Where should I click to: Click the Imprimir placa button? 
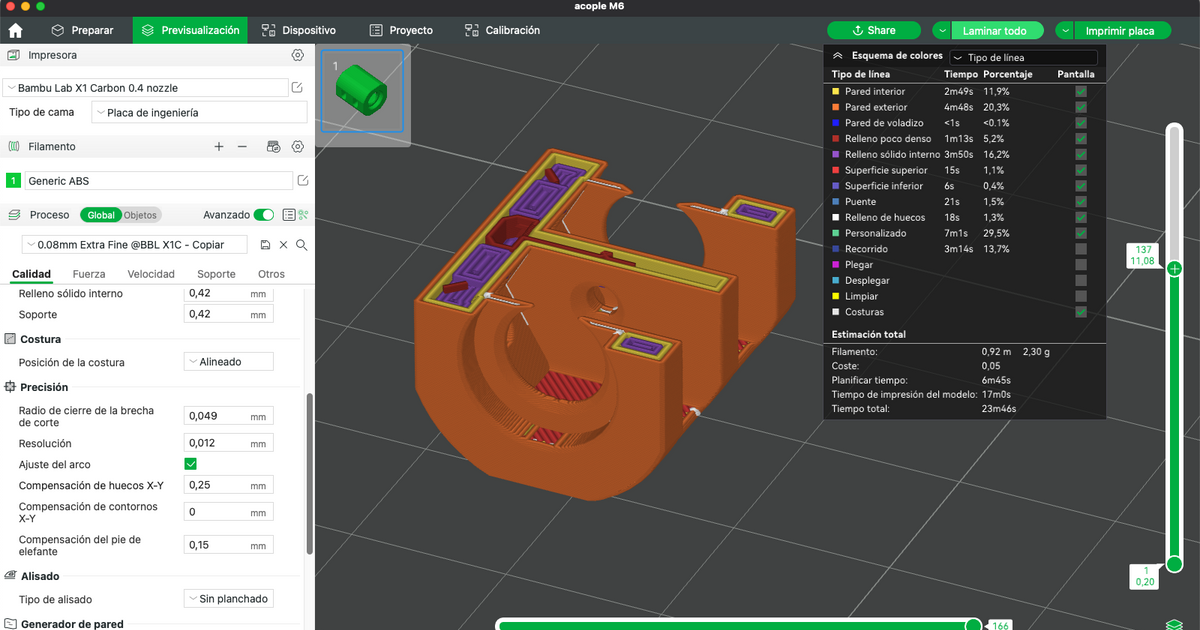pos(1119,31)
